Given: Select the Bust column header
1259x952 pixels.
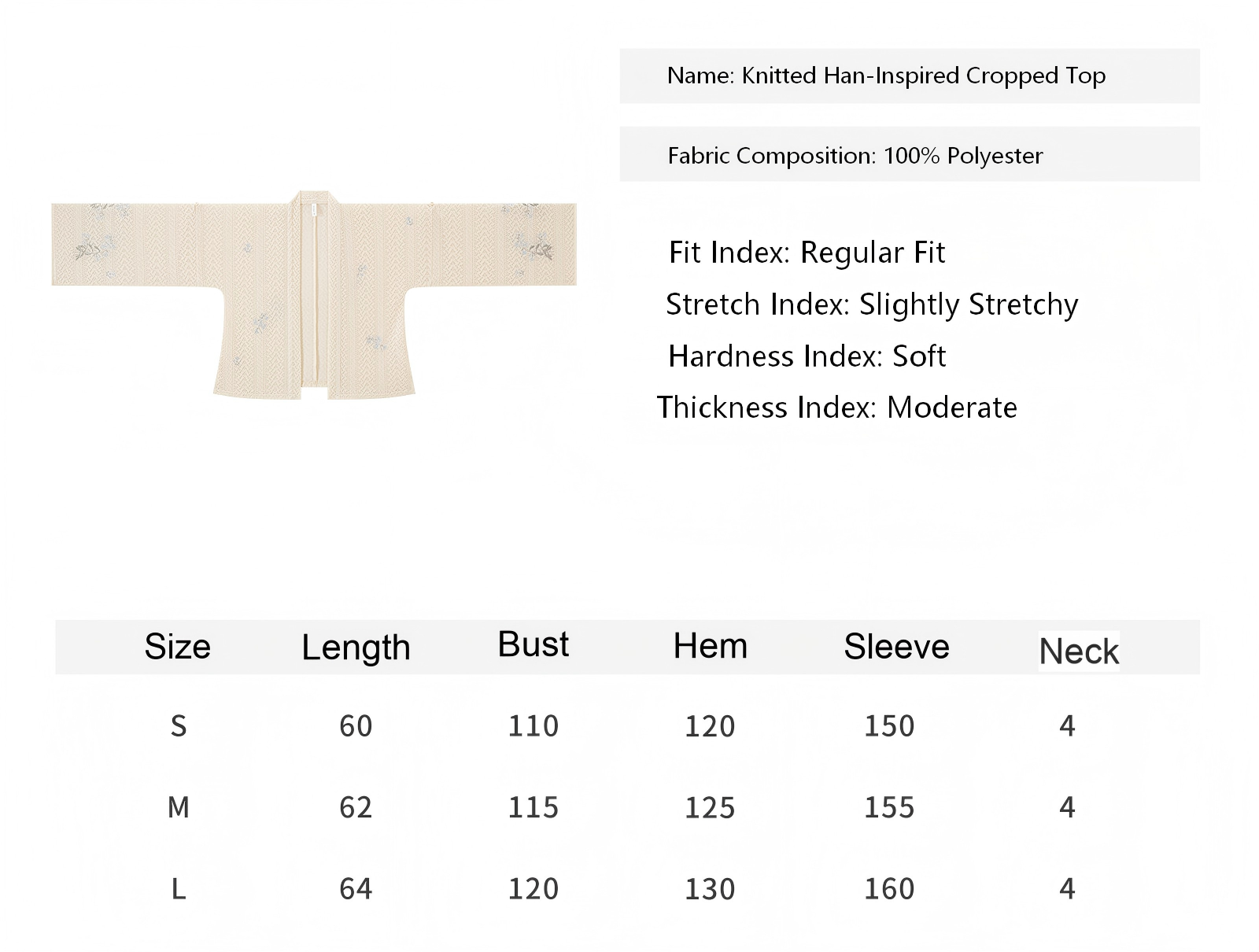Looking at the screenshot, I should point(533,644).
